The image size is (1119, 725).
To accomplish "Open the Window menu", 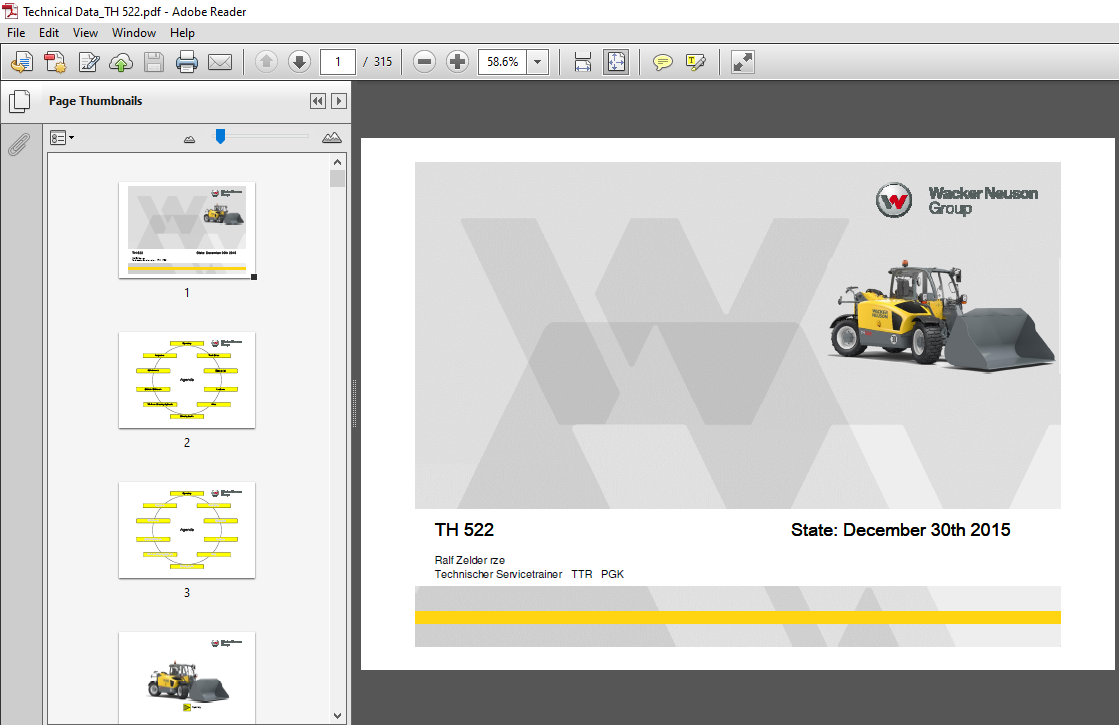I will click(x=133, y=33).
